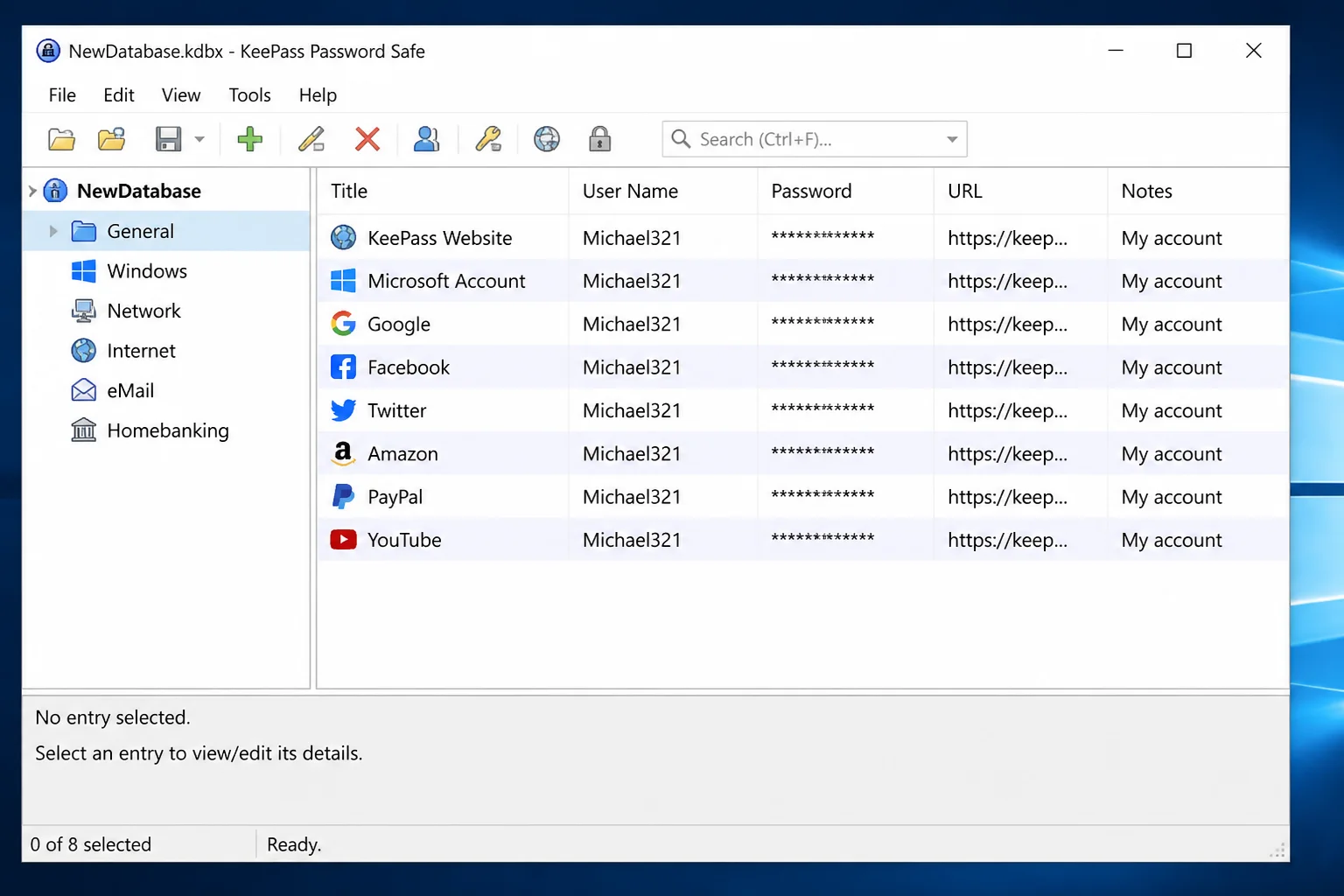Click the Google G logo icon

[x=343, y=324]
